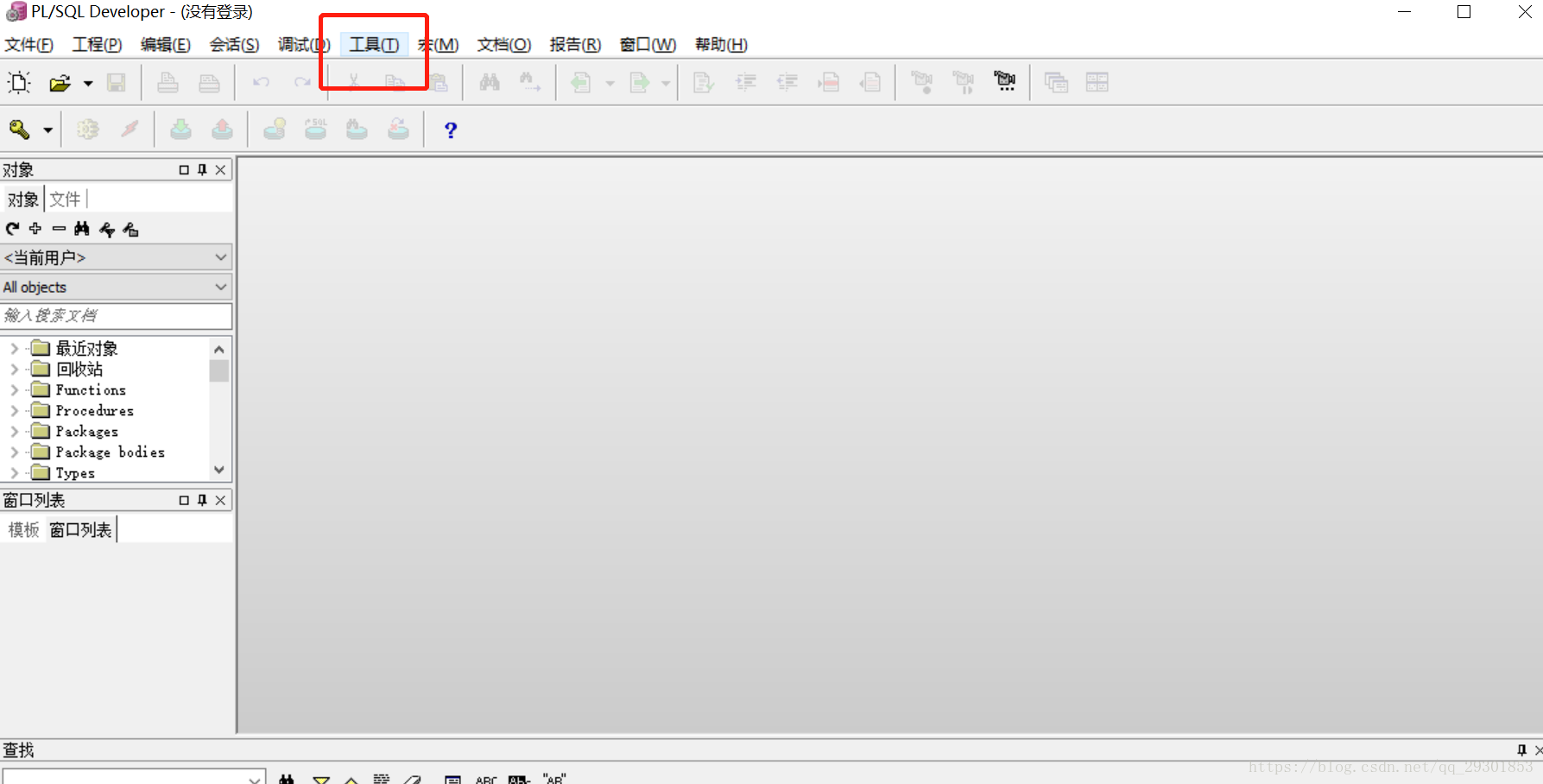Click the uncomment page icon

click(870, 82)
